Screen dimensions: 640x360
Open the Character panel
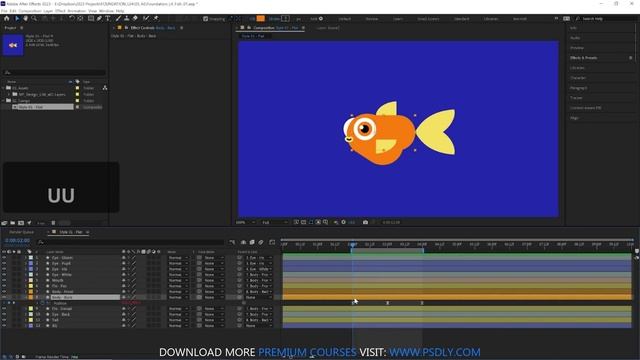(x=578, y=78)
